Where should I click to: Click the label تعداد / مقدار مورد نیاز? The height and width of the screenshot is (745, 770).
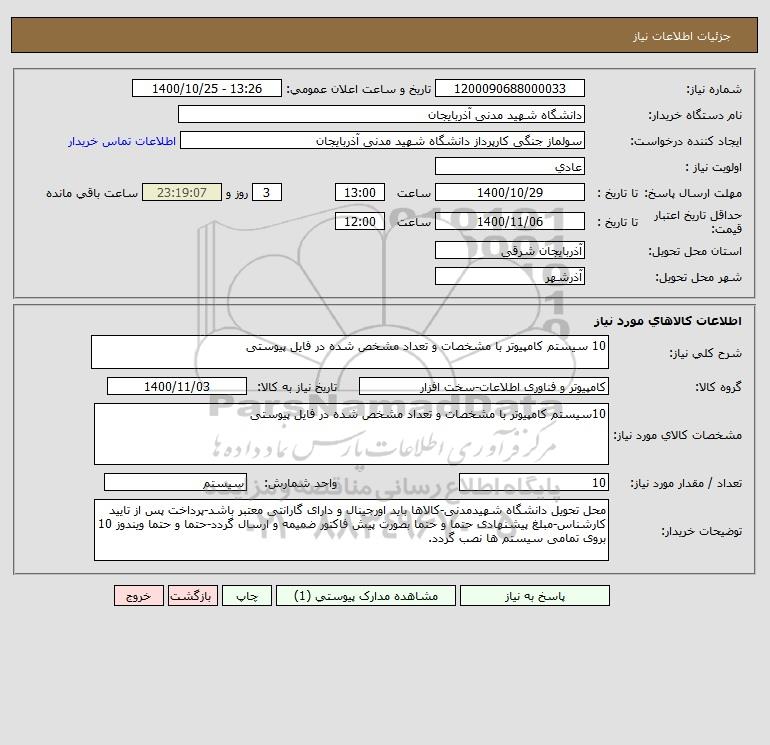tap(686, 483)
